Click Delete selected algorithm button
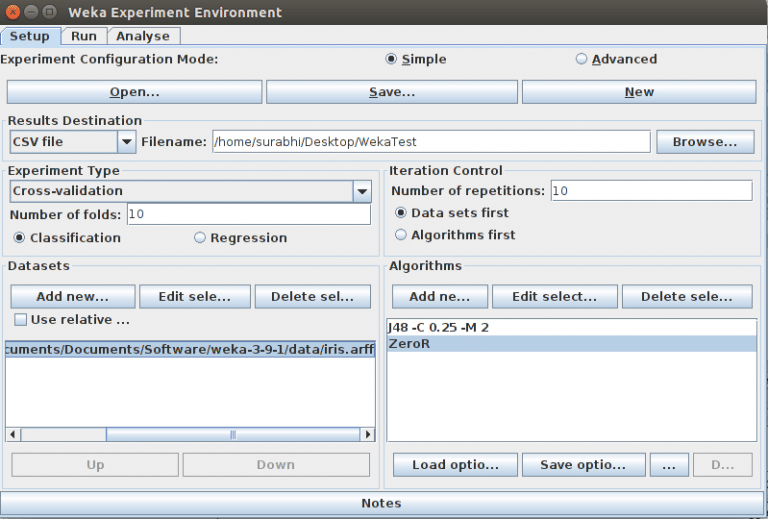The width and height of the screenshot is (768, 519). pyautogui.click(x=687, y=297)
